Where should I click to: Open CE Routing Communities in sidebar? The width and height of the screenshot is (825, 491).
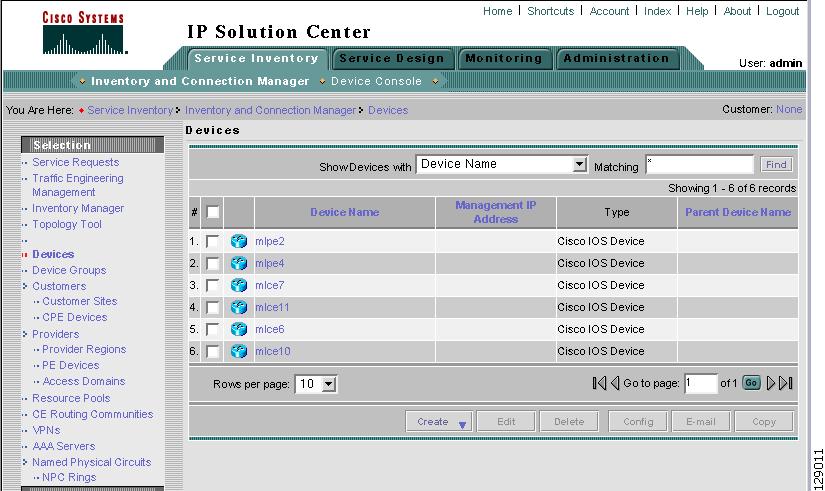pos(93,414)
